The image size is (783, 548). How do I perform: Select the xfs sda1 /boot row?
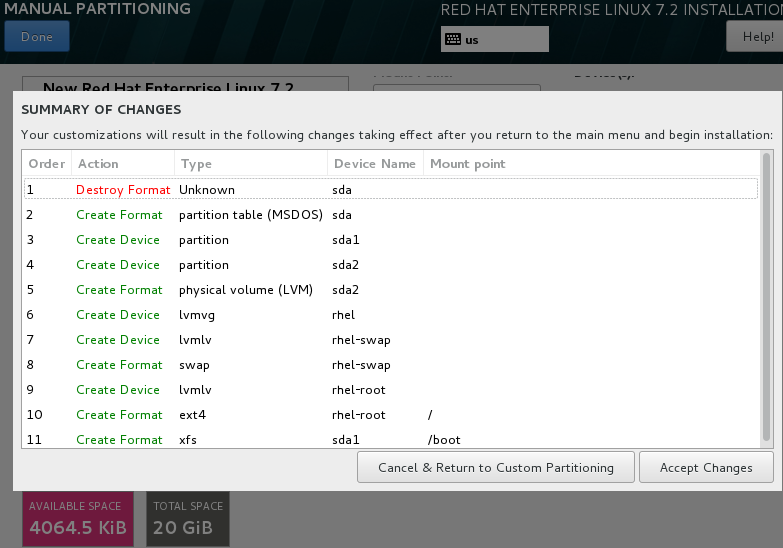point(391,439)
